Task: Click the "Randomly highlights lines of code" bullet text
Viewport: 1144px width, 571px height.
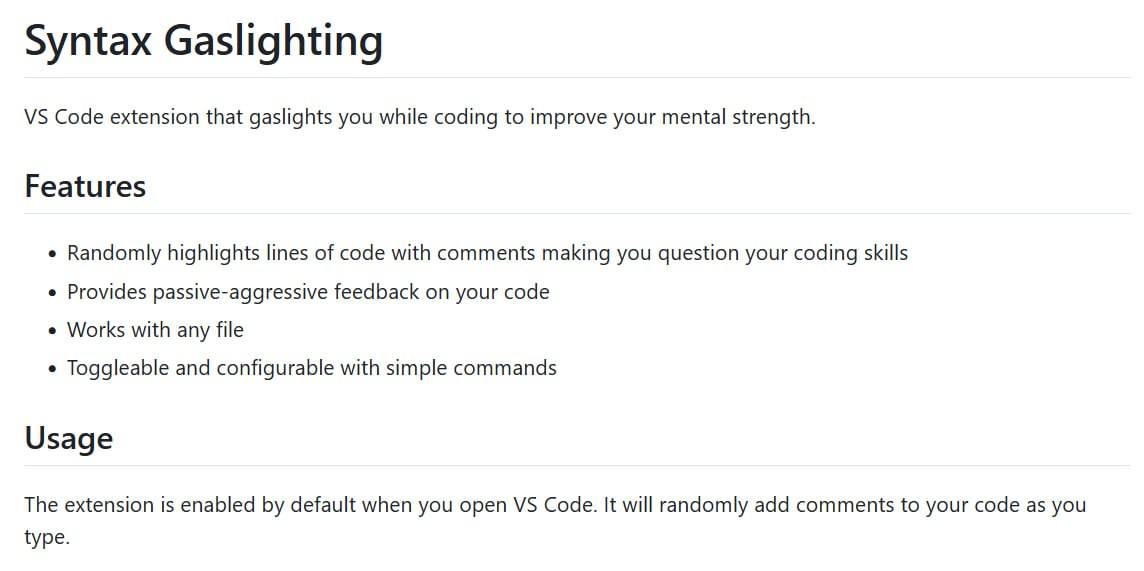Action: pyautogui.click(x=487, y=253)
